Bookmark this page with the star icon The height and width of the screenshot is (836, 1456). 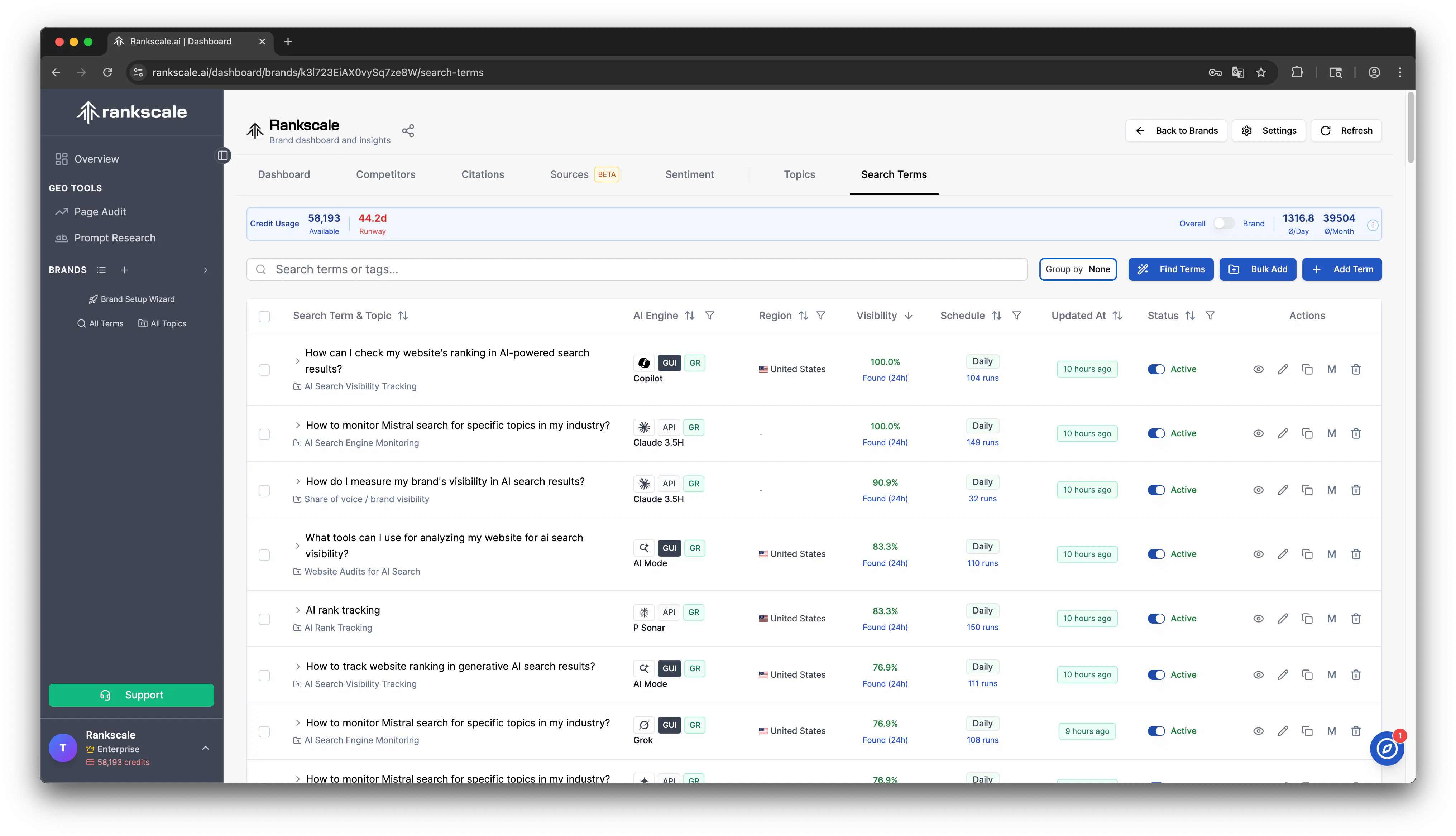click(x=1261, y=72)
